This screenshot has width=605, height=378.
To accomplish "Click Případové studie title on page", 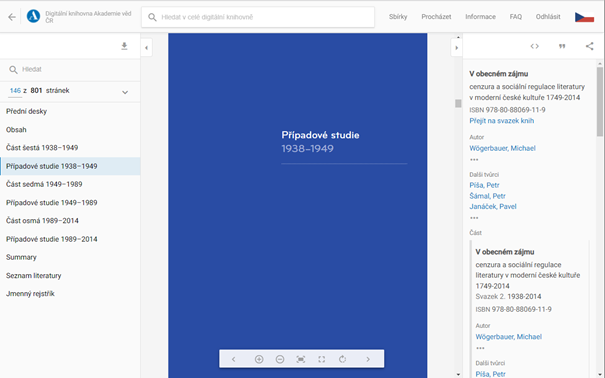I will [x=320, y=135].
